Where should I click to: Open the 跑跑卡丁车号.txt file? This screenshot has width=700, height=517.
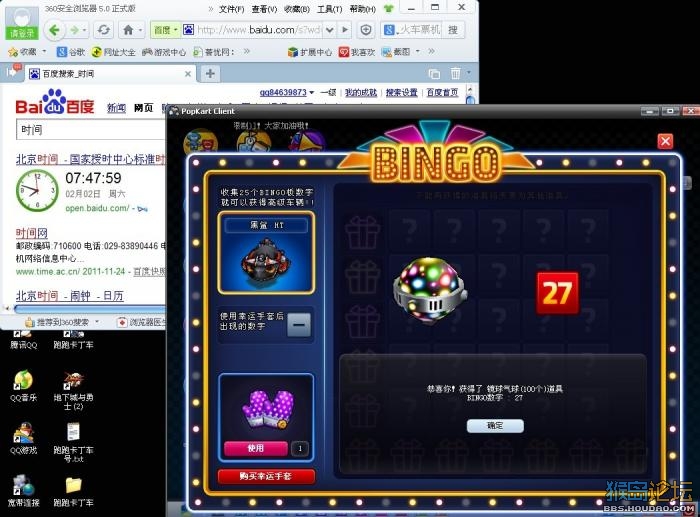coord(73,442)
